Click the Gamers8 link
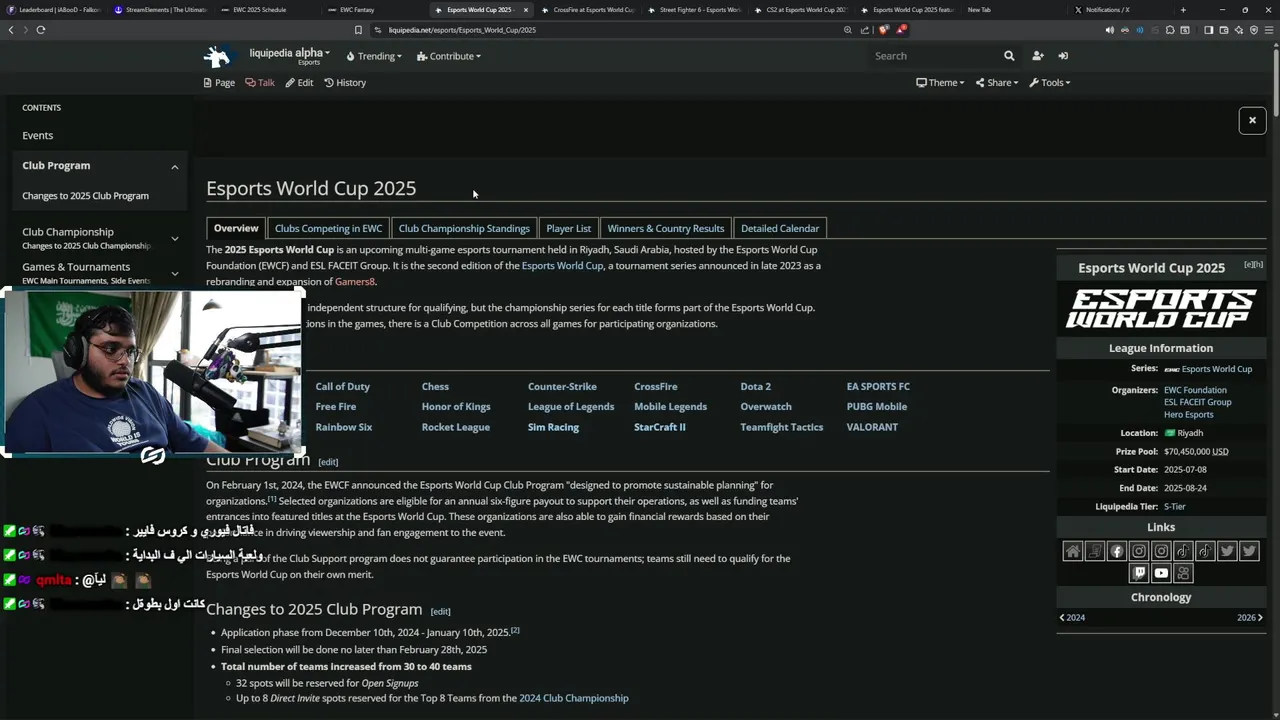 (x=355, y=282)
